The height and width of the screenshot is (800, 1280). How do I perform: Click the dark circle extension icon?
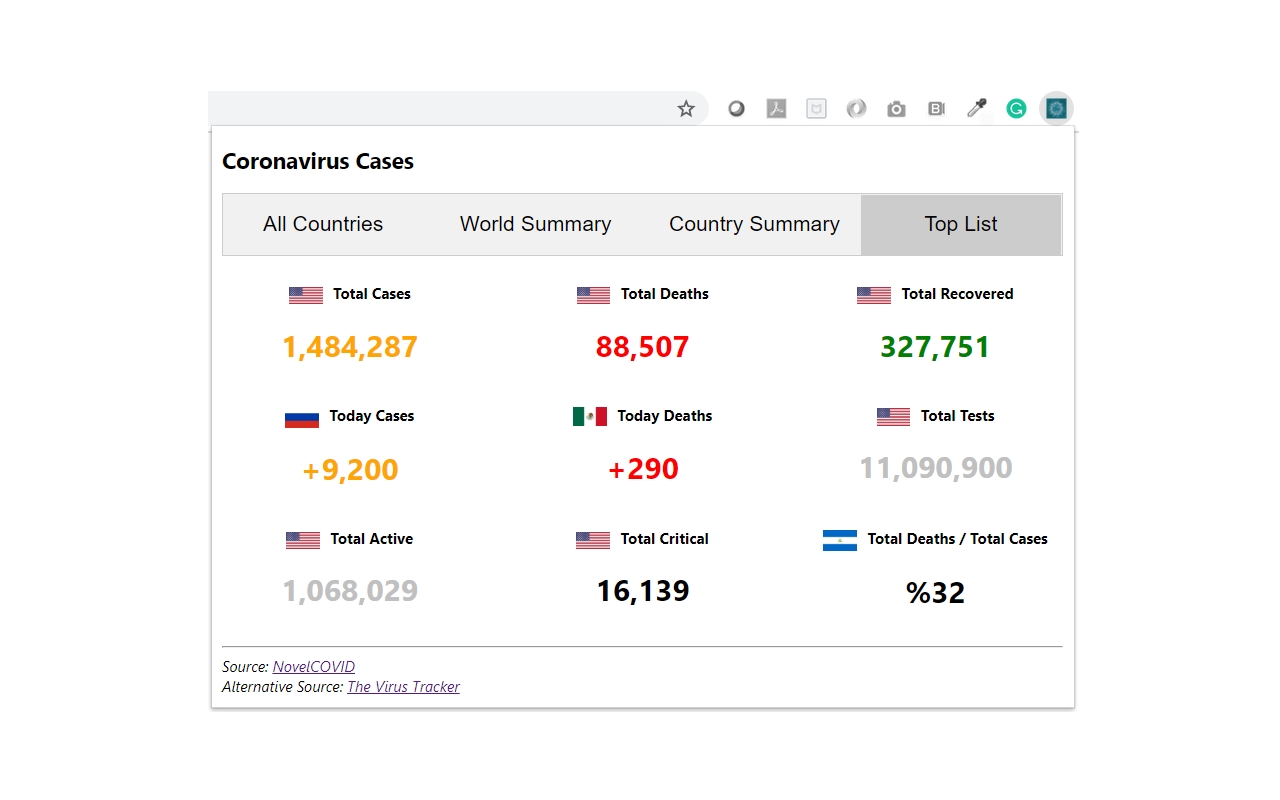[736, 109]
